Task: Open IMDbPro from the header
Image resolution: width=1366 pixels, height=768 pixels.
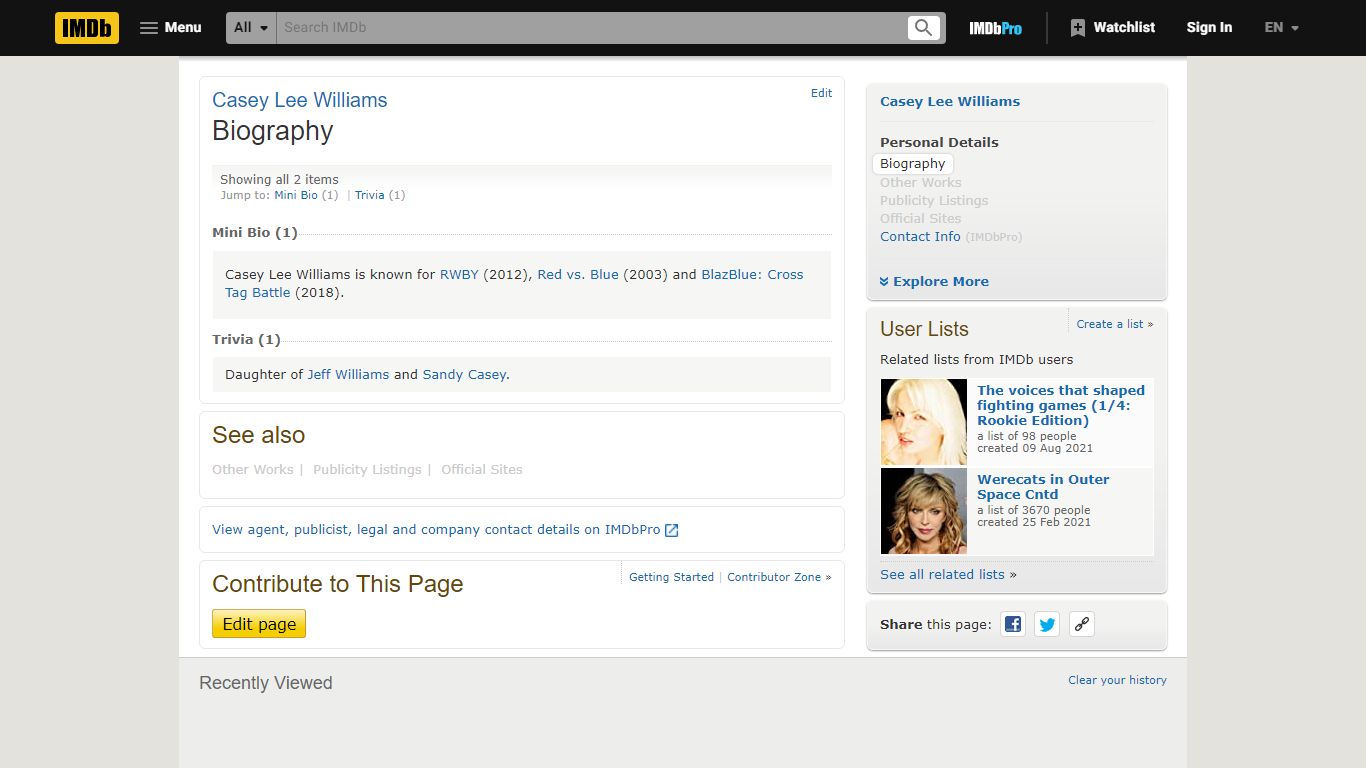Action: click(x=995, y=28)
